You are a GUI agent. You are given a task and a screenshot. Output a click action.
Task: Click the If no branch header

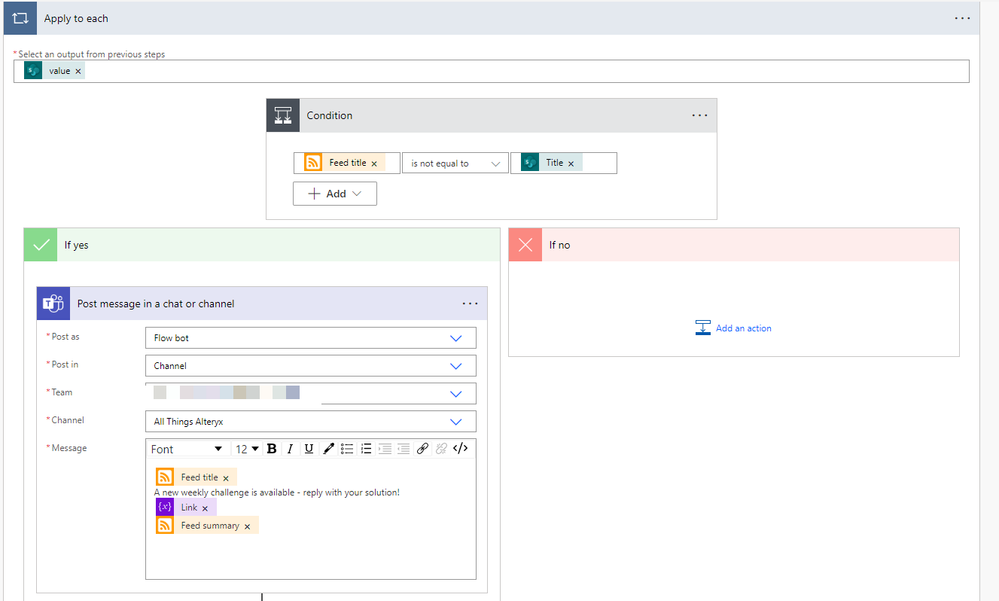point(734,245)
